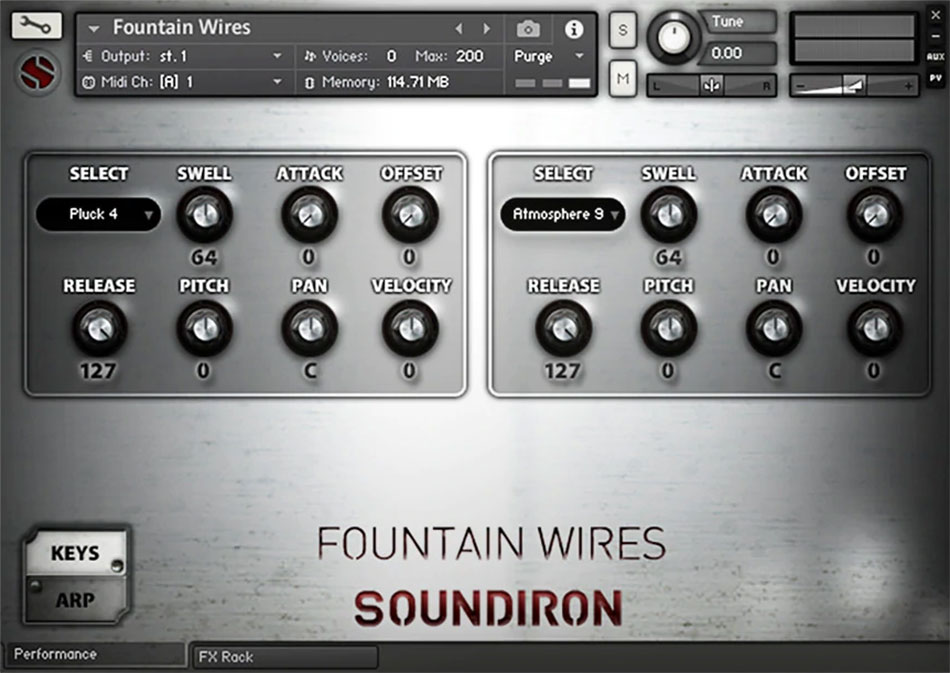Mute the instrument with M button
The height and width of the screenshot is (673, 950).
623,79
